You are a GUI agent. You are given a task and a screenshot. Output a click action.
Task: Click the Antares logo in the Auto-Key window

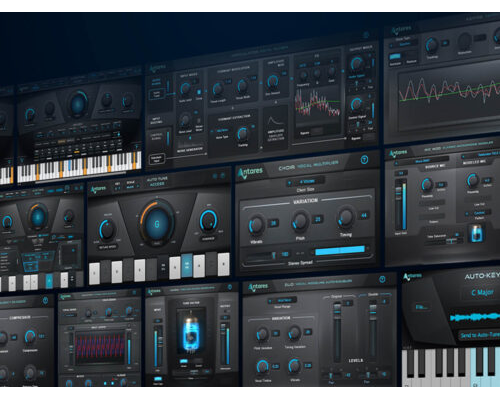(412, 276)
